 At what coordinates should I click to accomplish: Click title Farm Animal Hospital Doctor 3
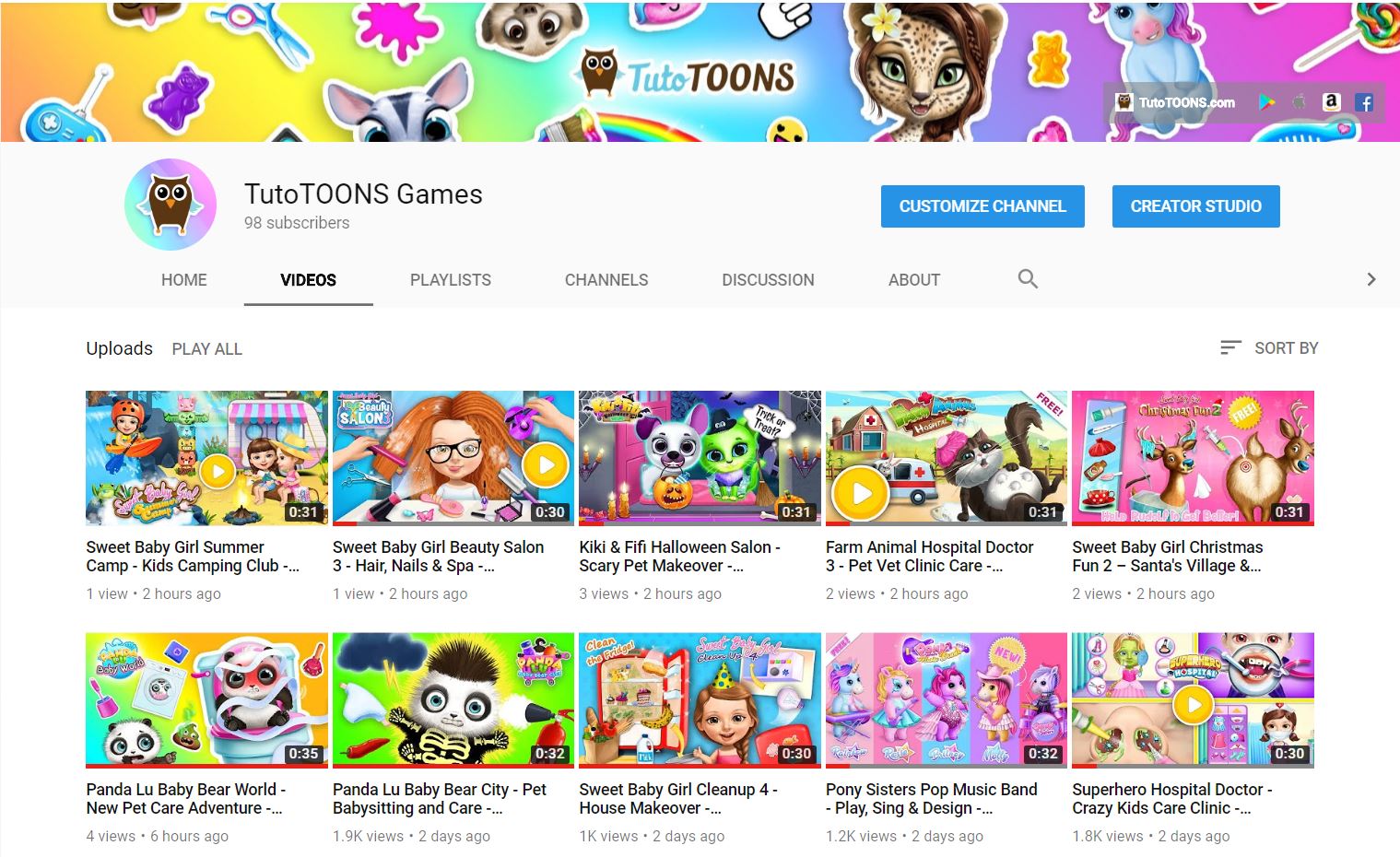[x=930, y=557]
